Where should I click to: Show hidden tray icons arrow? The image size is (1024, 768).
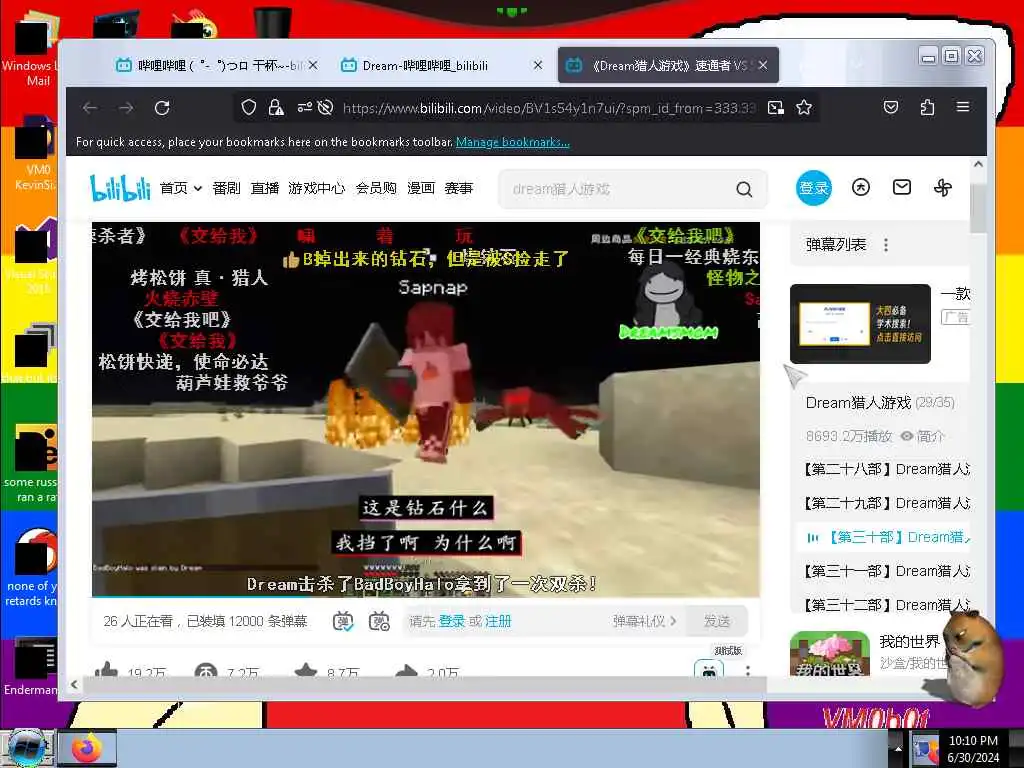click(898, 748)
